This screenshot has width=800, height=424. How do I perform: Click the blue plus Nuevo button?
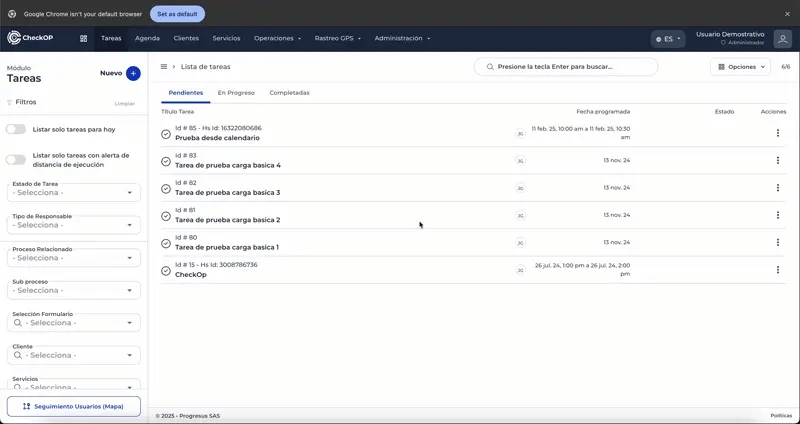(133, 73)
